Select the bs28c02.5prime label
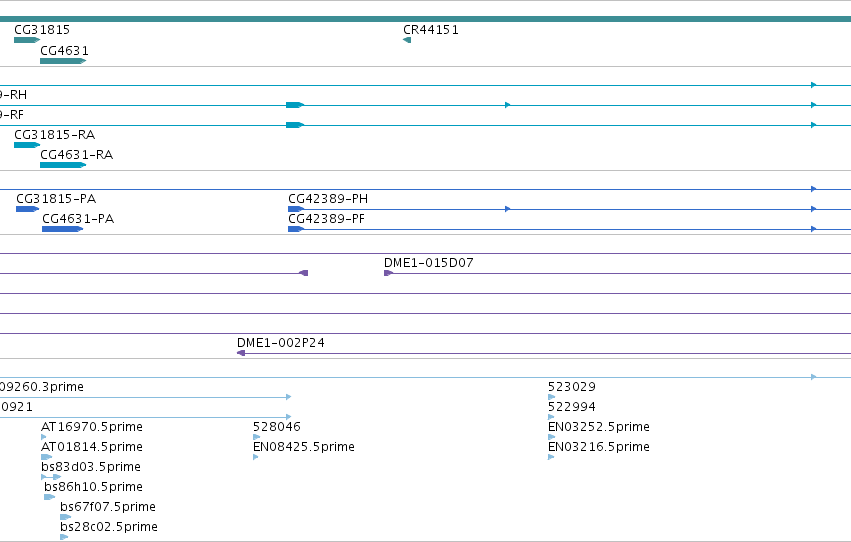 (x=109, y=527)
